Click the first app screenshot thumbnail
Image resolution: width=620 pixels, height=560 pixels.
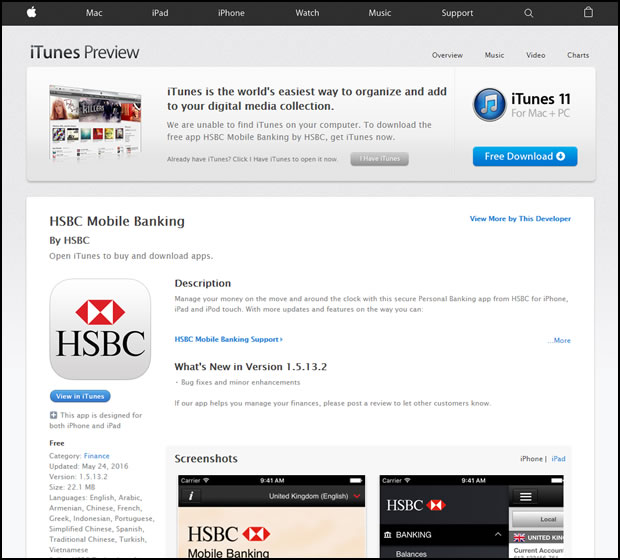coord(272,516)
